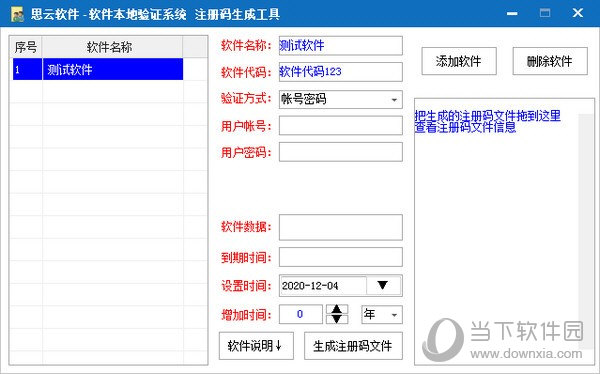Click 软件名称 column header
The image size is (600, 374).
coord(112,47)
